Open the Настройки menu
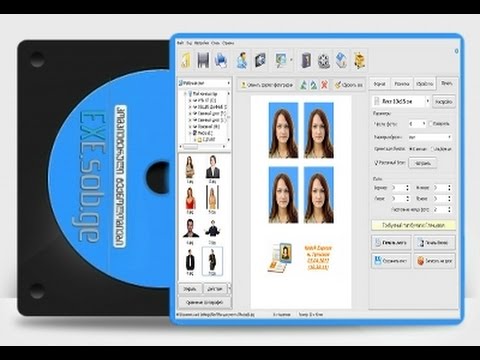This screenshot has height=360, width=480. coord(202,43)
